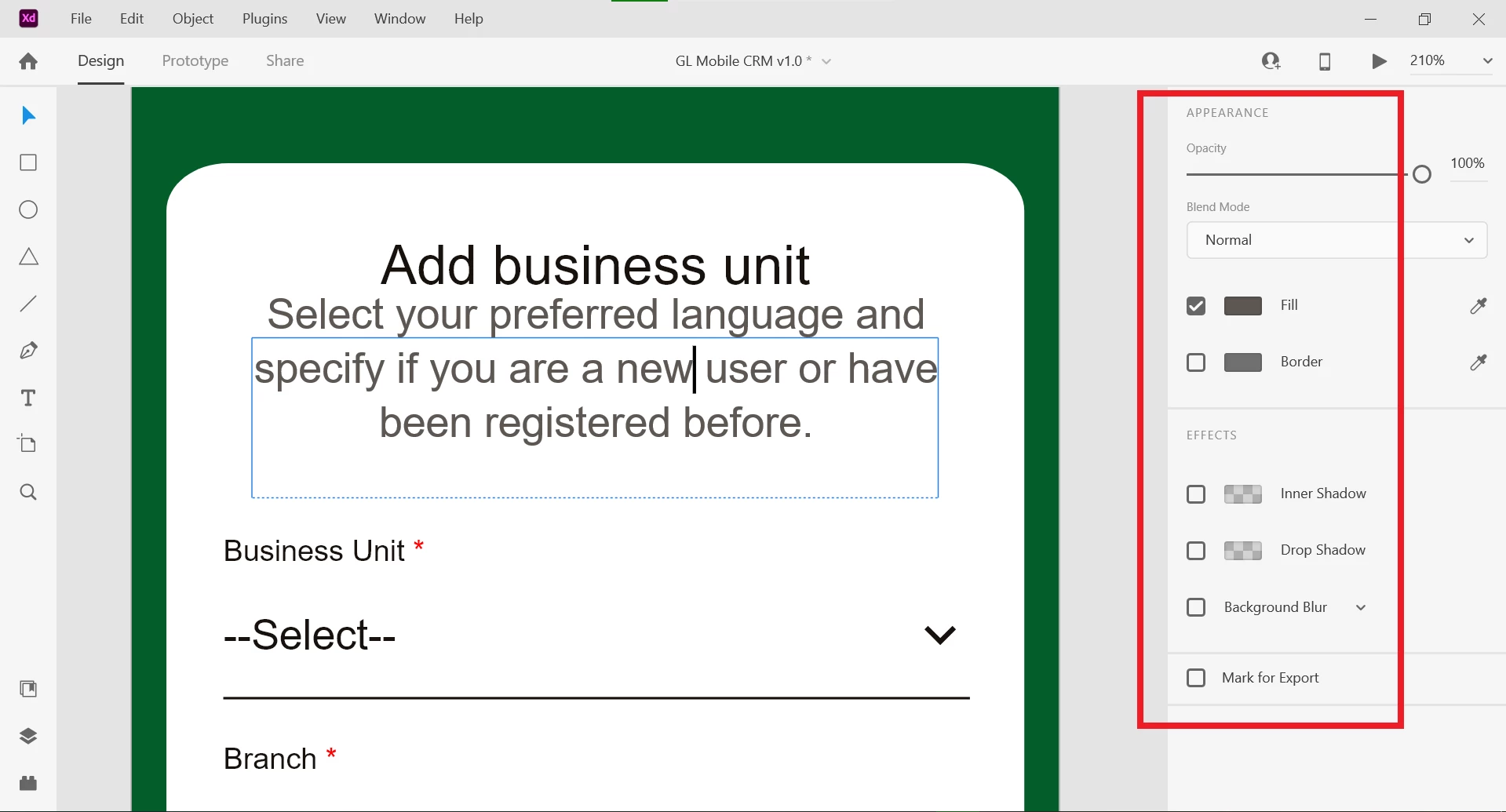This screenshot has width=1506, height=812.
Task: Click the 100% opacity value field
Action: click(x=1468, y=163)
